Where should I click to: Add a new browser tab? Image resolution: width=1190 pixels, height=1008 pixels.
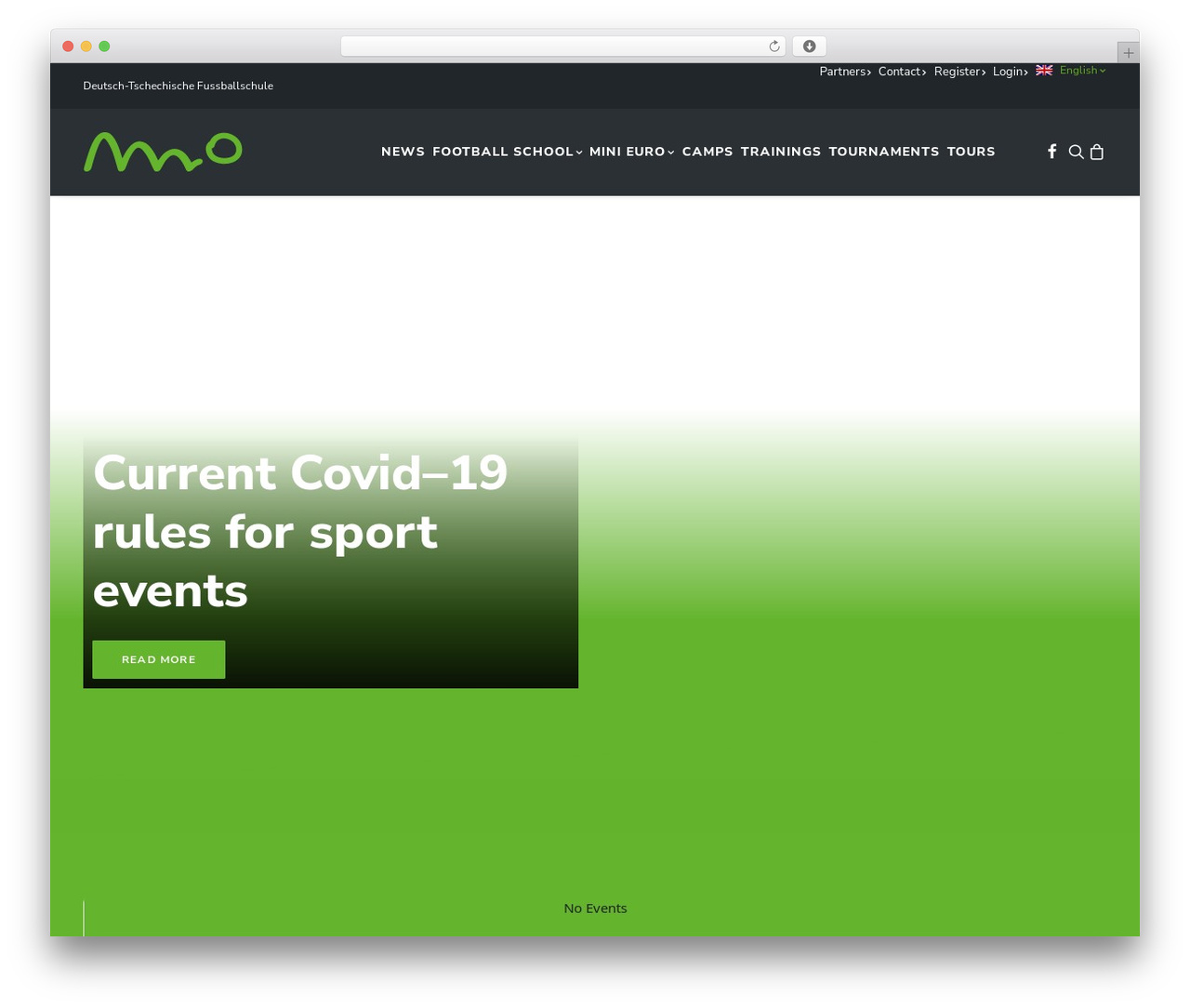pyautogui.click(x=1129, y=53)
